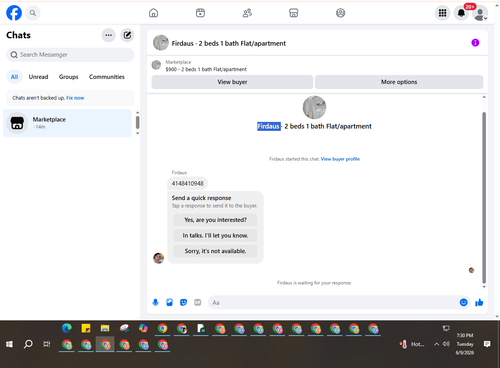Click the highlighted Firdaus title text
This screenshot has height=368, width=500.
coord(269,126)
